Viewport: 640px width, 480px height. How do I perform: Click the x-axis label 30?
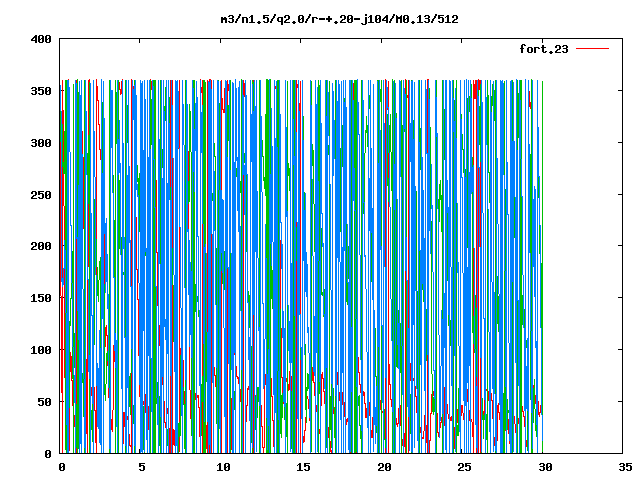pyautogui.click(x=545, y=467)
